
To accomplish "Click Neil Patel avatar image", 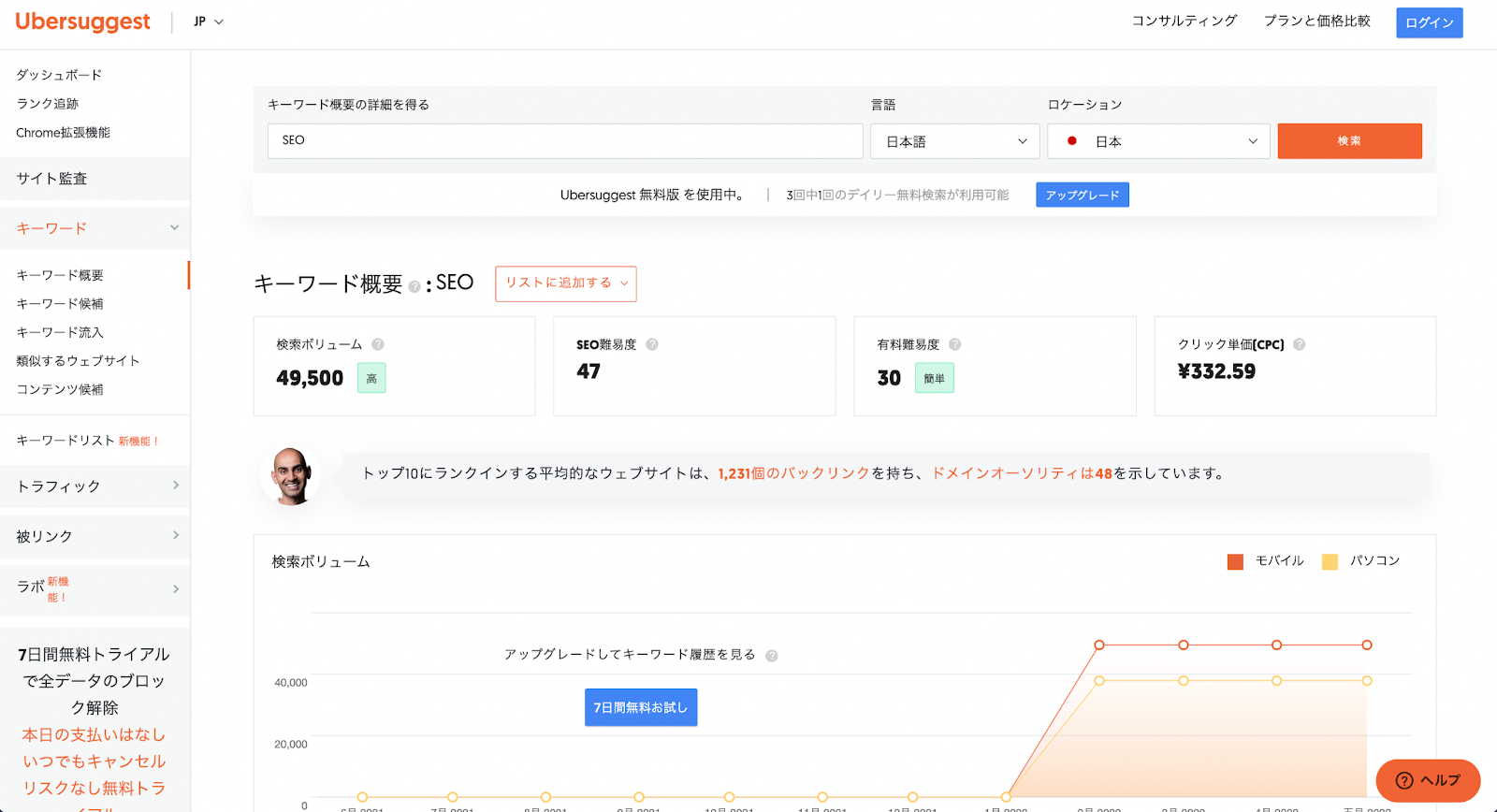I will point(291,475).
